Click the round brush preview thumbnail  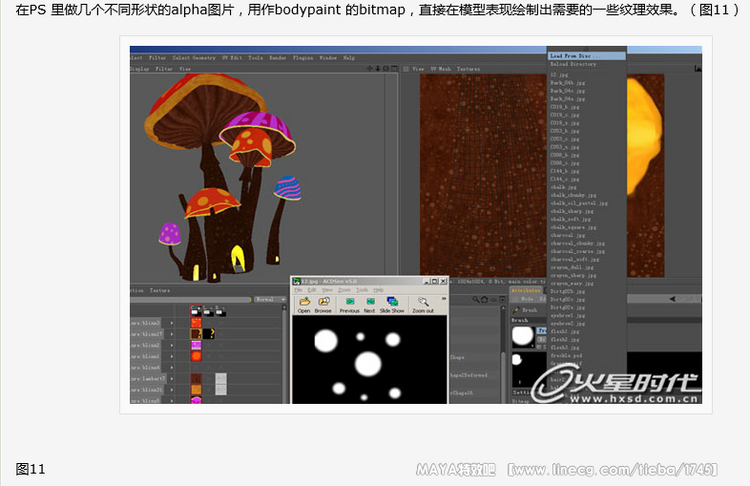click(x=523, y=336)
